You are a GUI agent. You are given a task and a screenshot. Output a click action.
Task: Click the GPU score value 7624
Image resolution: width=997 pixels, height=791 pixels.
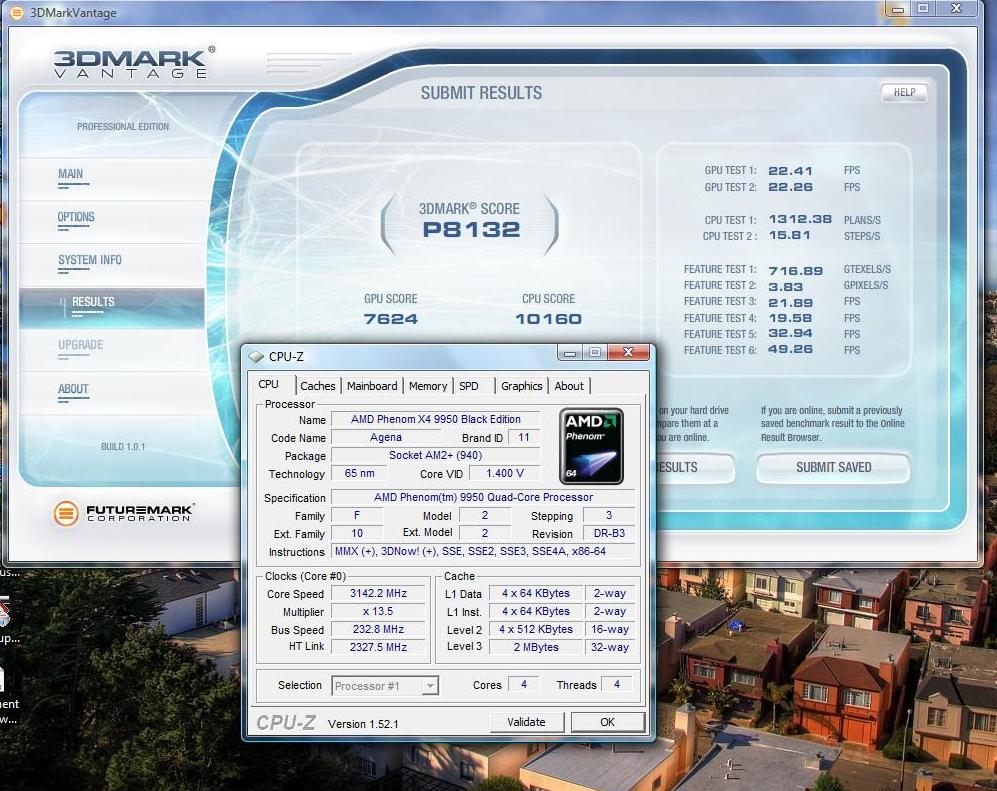tap(390, 319)
